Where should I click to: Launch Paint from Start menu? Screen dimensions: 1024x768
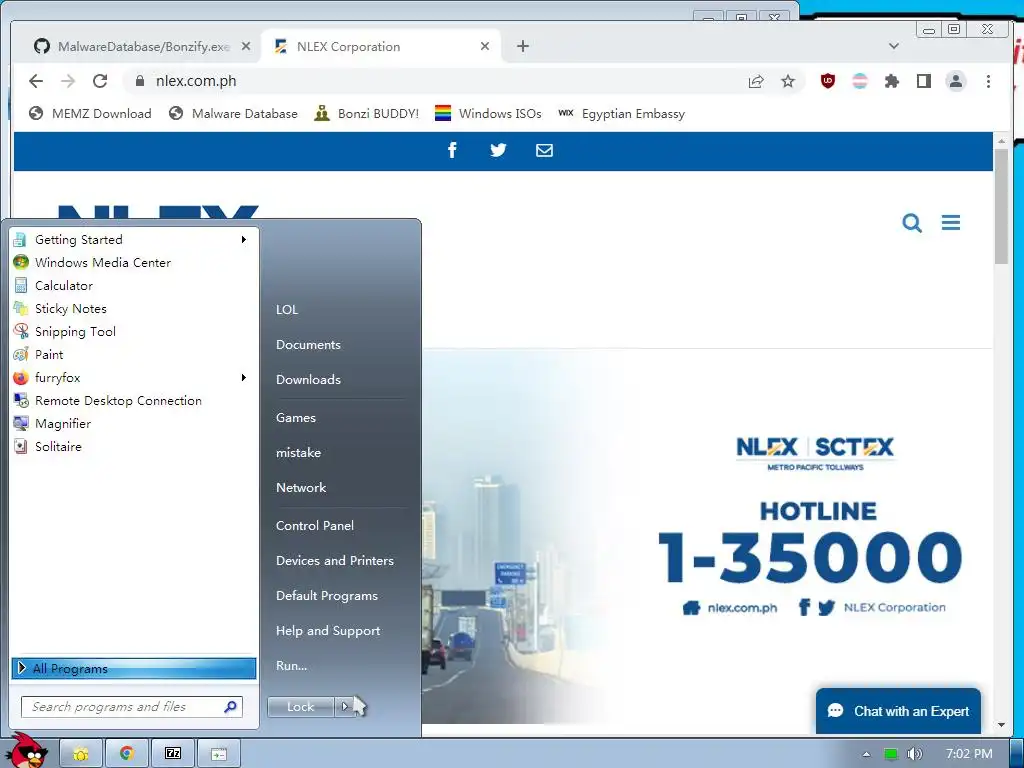point(134,355)
